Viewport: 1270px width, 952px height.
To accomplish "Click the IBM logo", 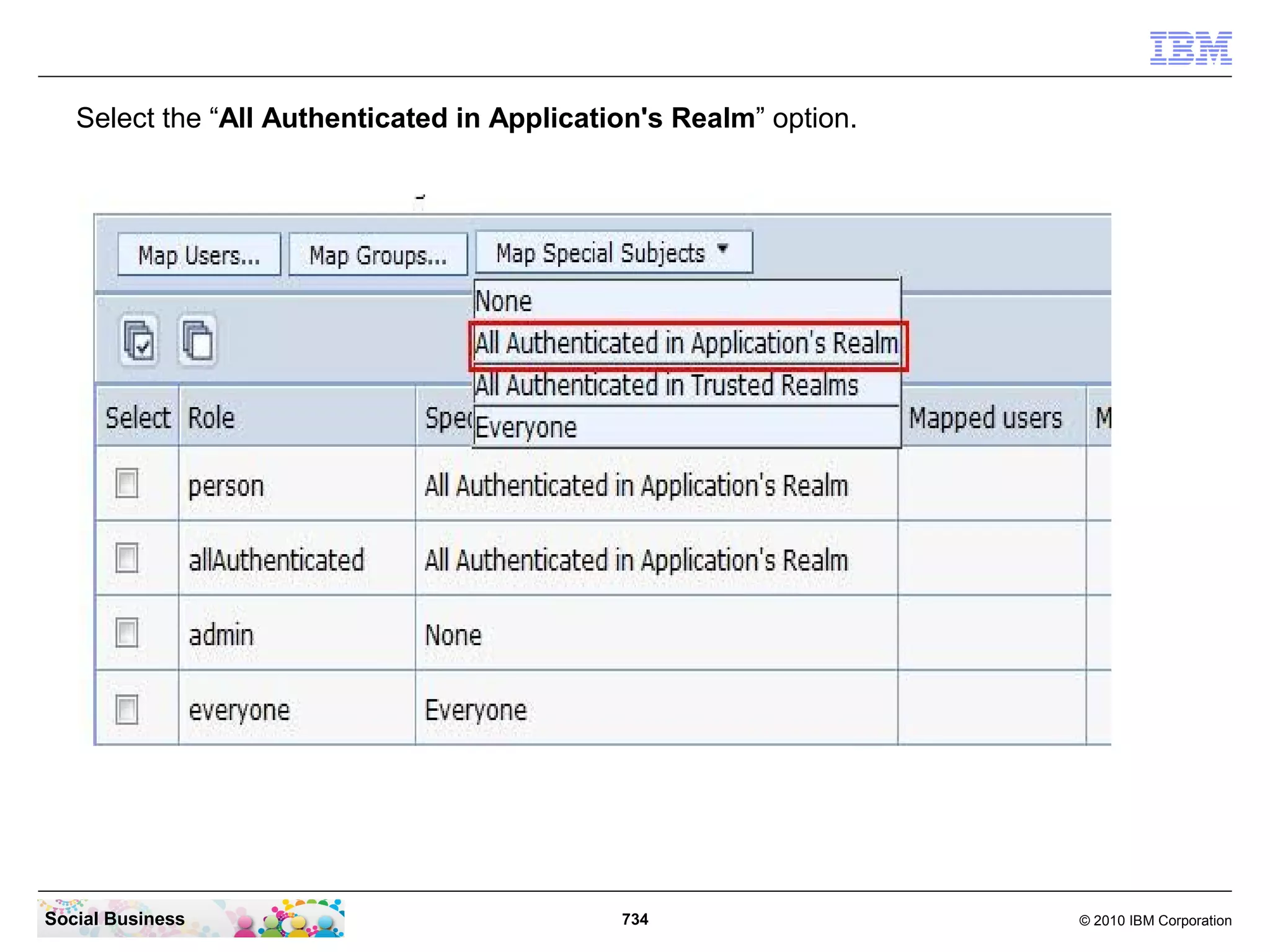I will coord(1191,48).
